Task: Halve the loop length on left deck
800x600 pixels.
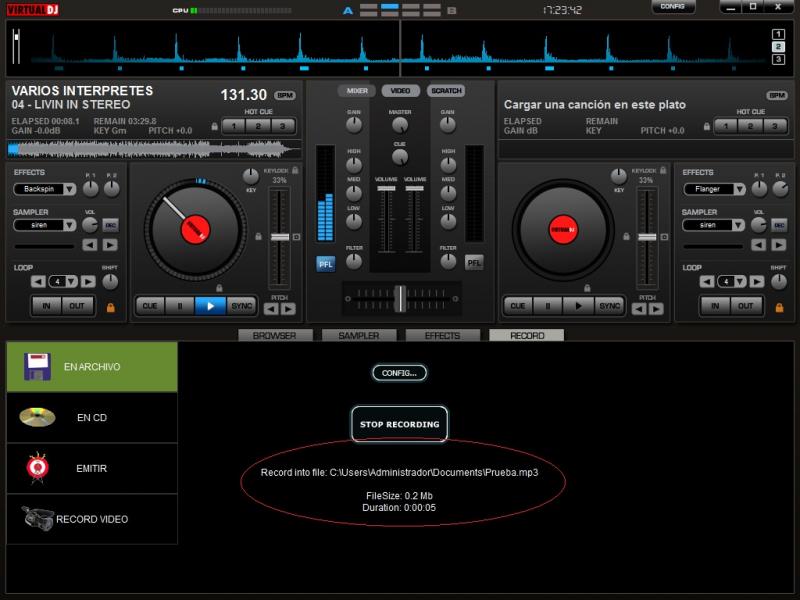Action: (38, 282)
